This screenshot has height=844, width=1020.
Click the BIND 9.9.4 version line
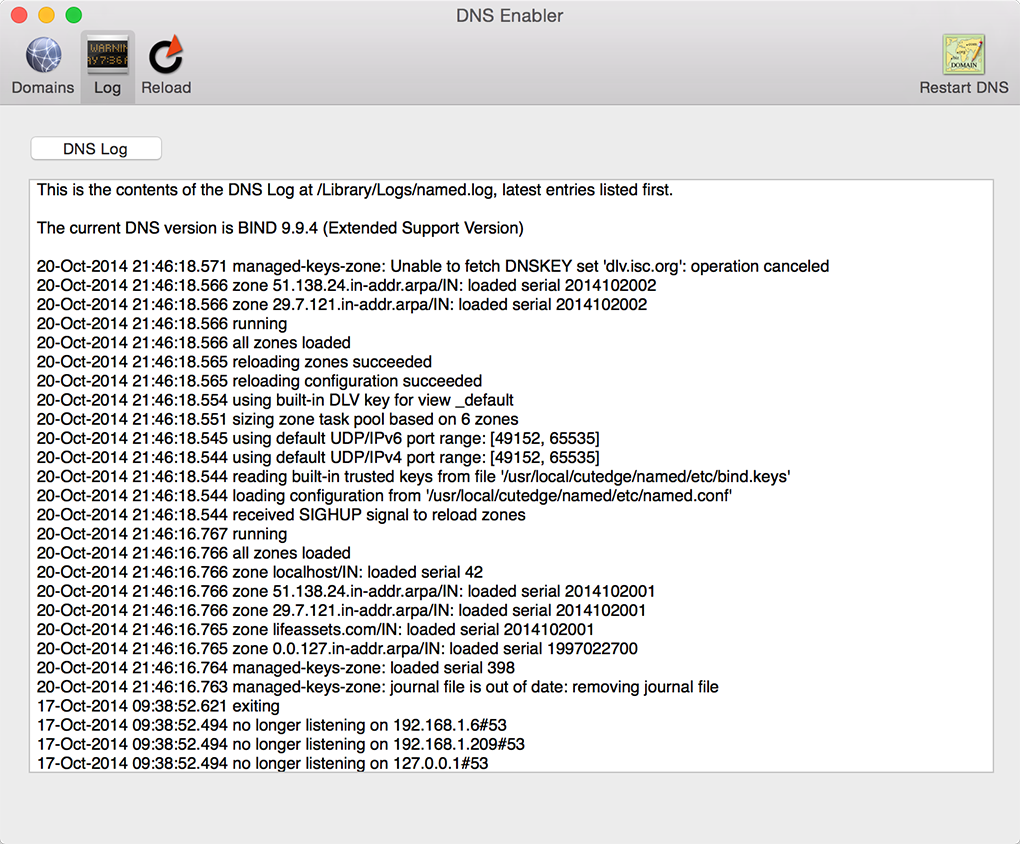coord(280,228)
